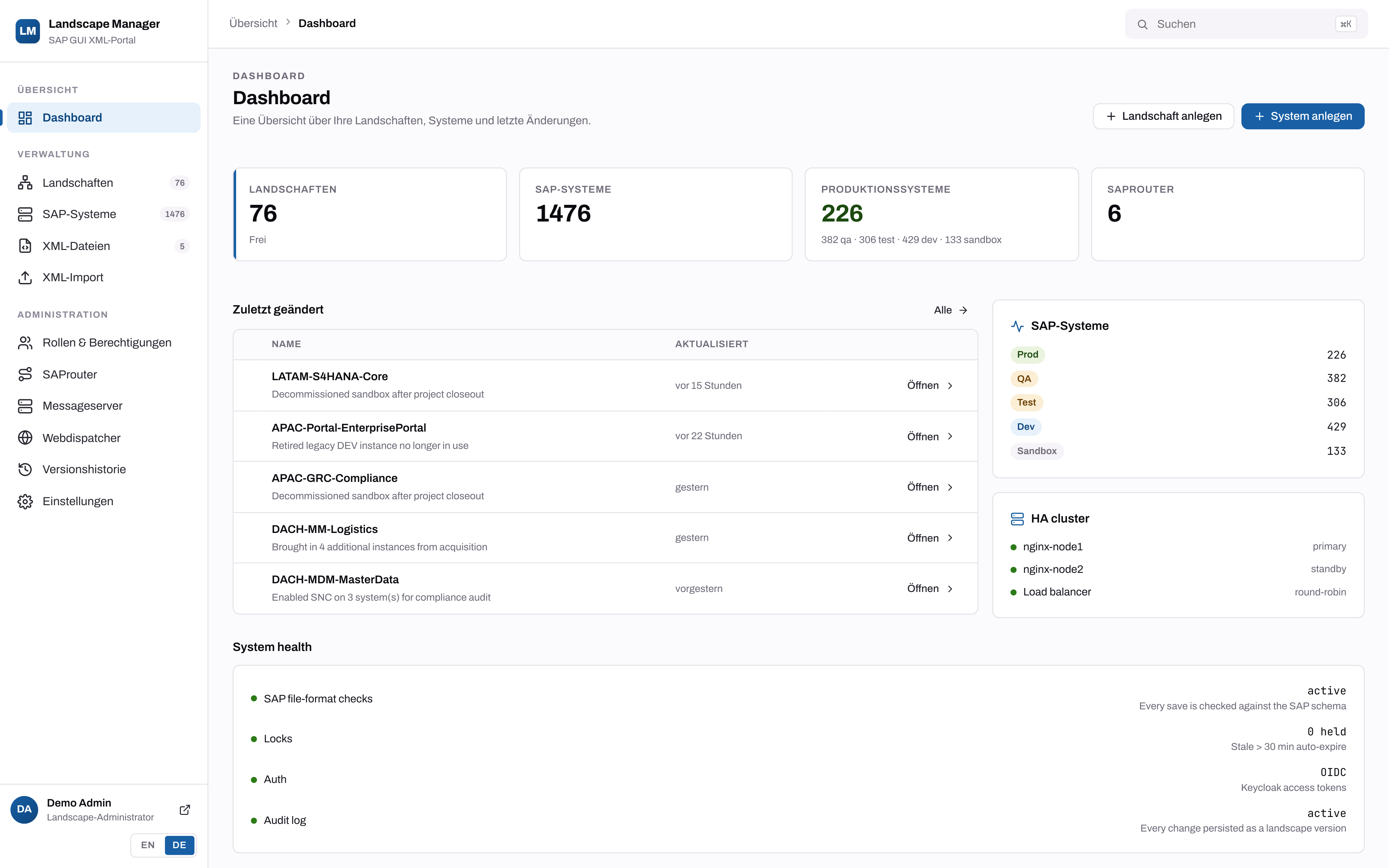Click the System anlegen button
The height and width of the screenshot is (868, 1389).
(1303, 117)
